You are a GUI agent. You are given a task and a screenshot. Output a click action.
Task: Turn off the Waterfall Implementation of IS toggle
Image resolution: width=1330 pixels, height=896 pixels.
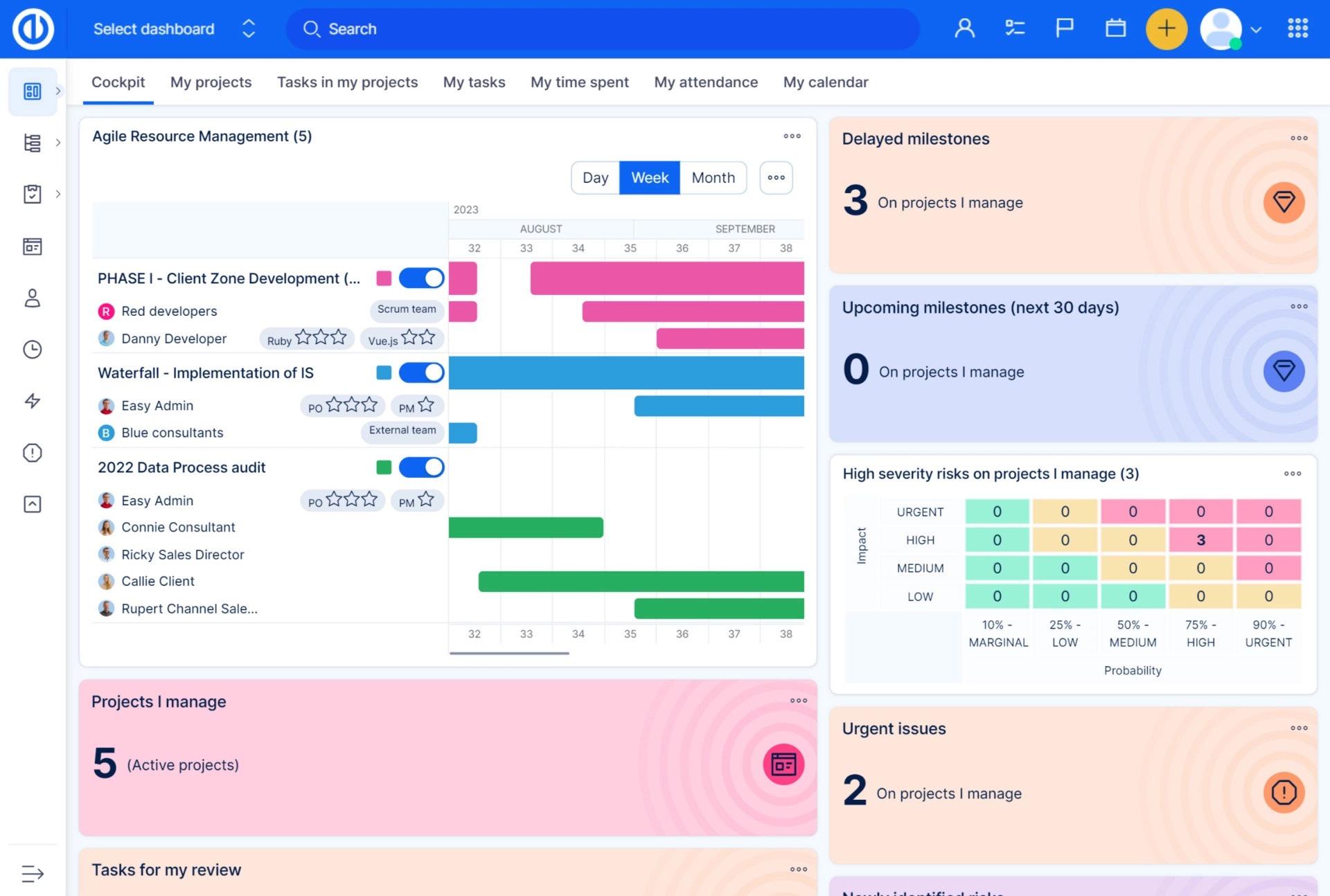(x=420, y=372)
